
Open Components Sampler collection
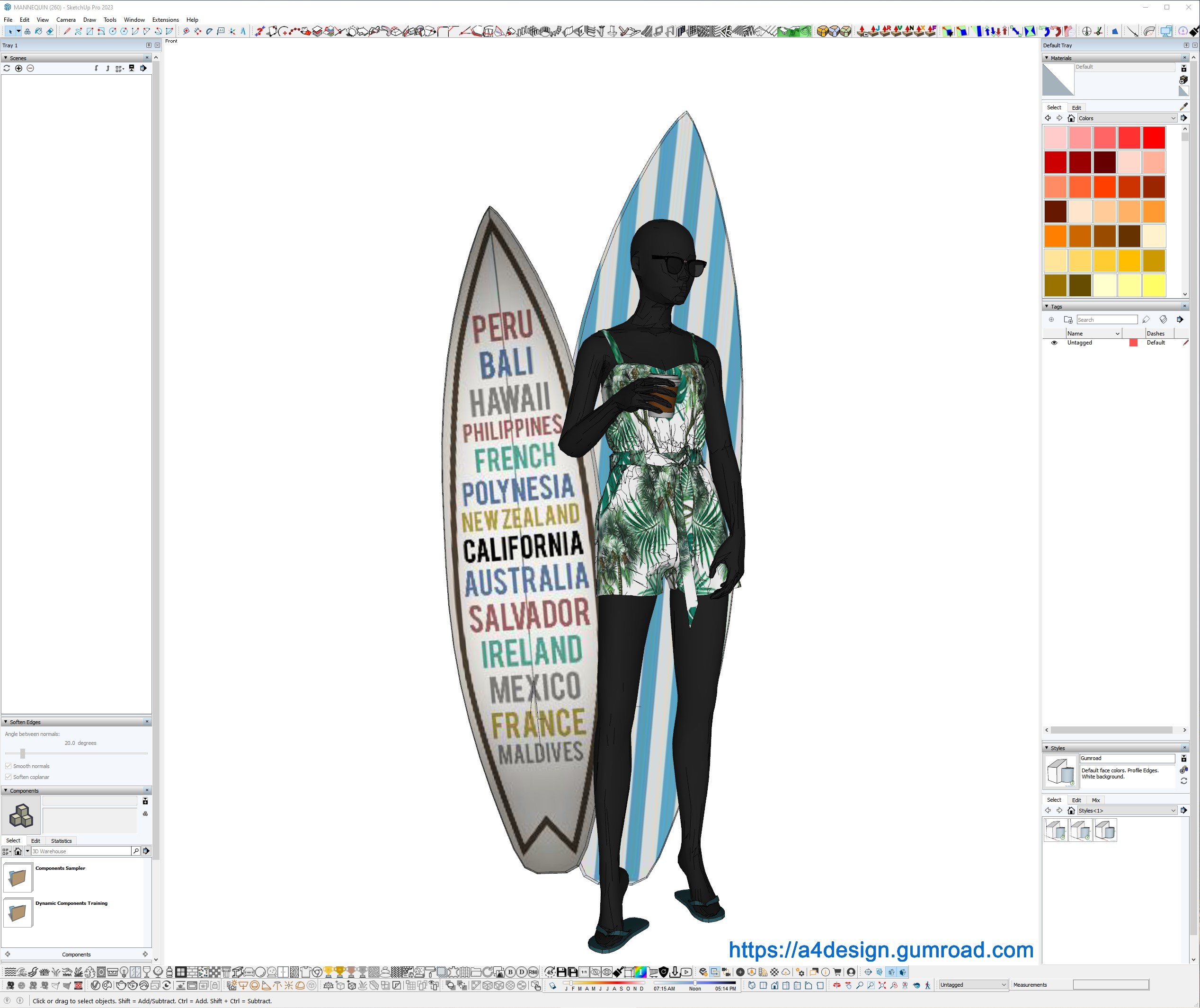pyautogui.click(x=18, y=877)
